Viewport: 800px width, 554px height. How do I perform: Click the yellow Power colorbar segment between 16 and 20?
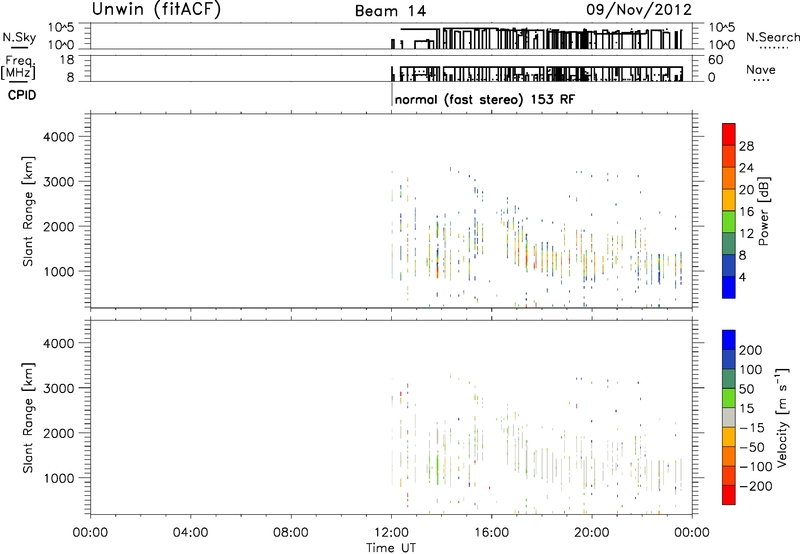pyautogui.click(x=729, y=199)
